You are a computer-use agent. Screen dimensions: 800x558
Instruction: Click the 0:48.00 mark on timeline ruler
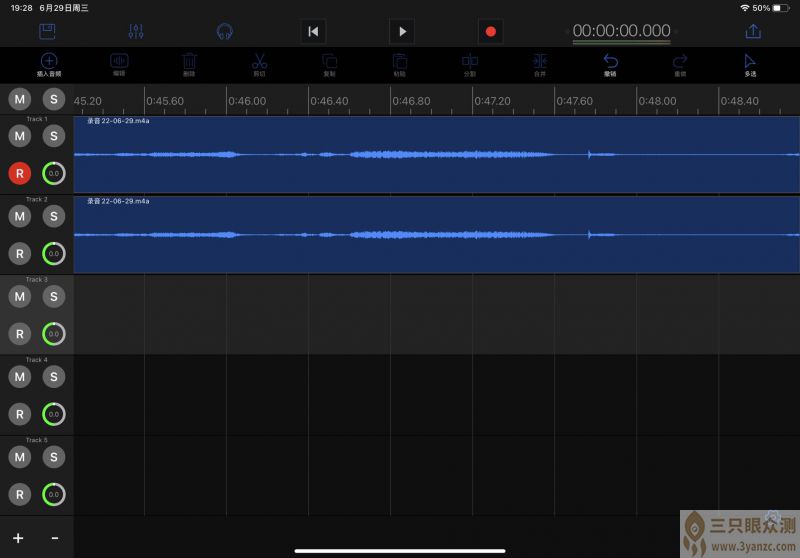pyautogui.click(x=657, y=101)
